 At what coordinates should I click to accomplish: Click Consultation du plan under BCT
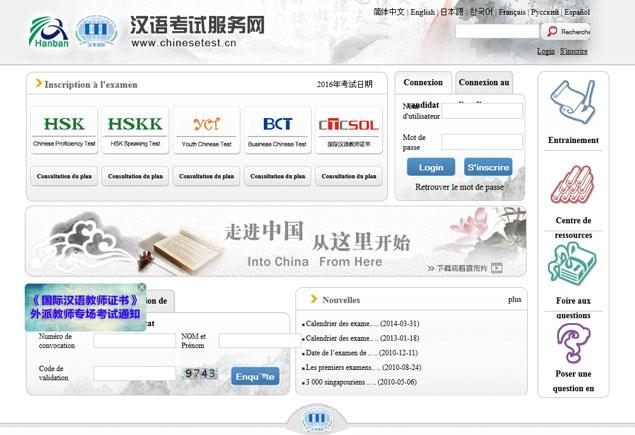click(277, 176)
